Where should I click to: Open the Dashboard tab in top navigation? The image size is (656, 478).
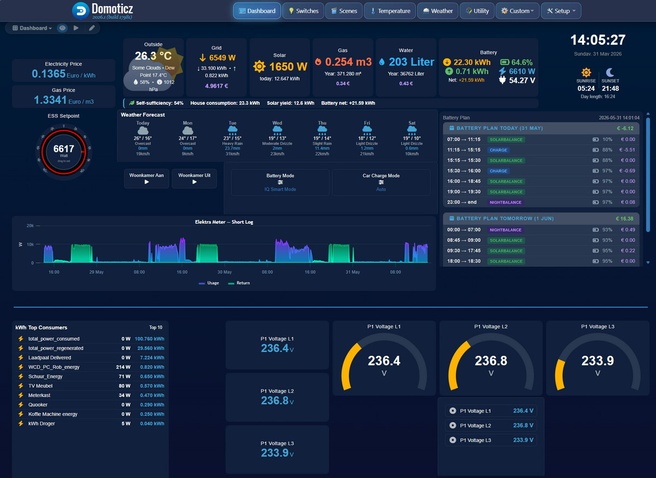[257, 11]
